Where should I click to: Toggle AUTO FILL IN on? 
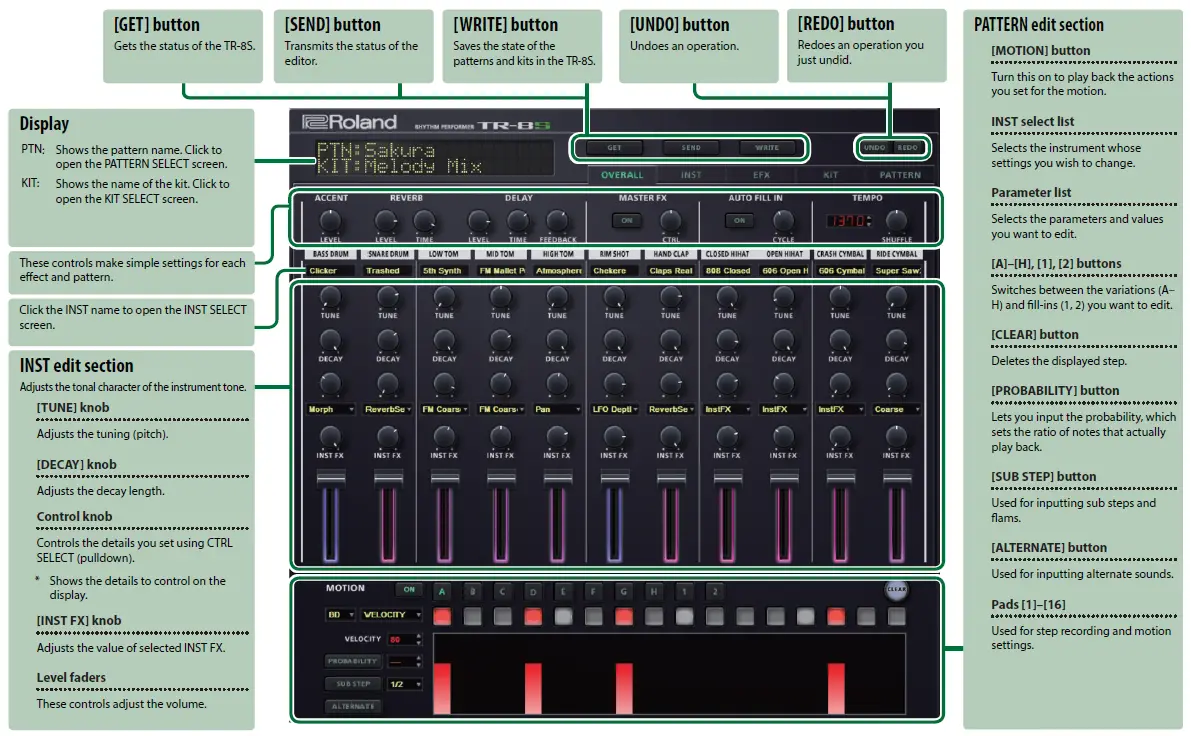(739, 218)
